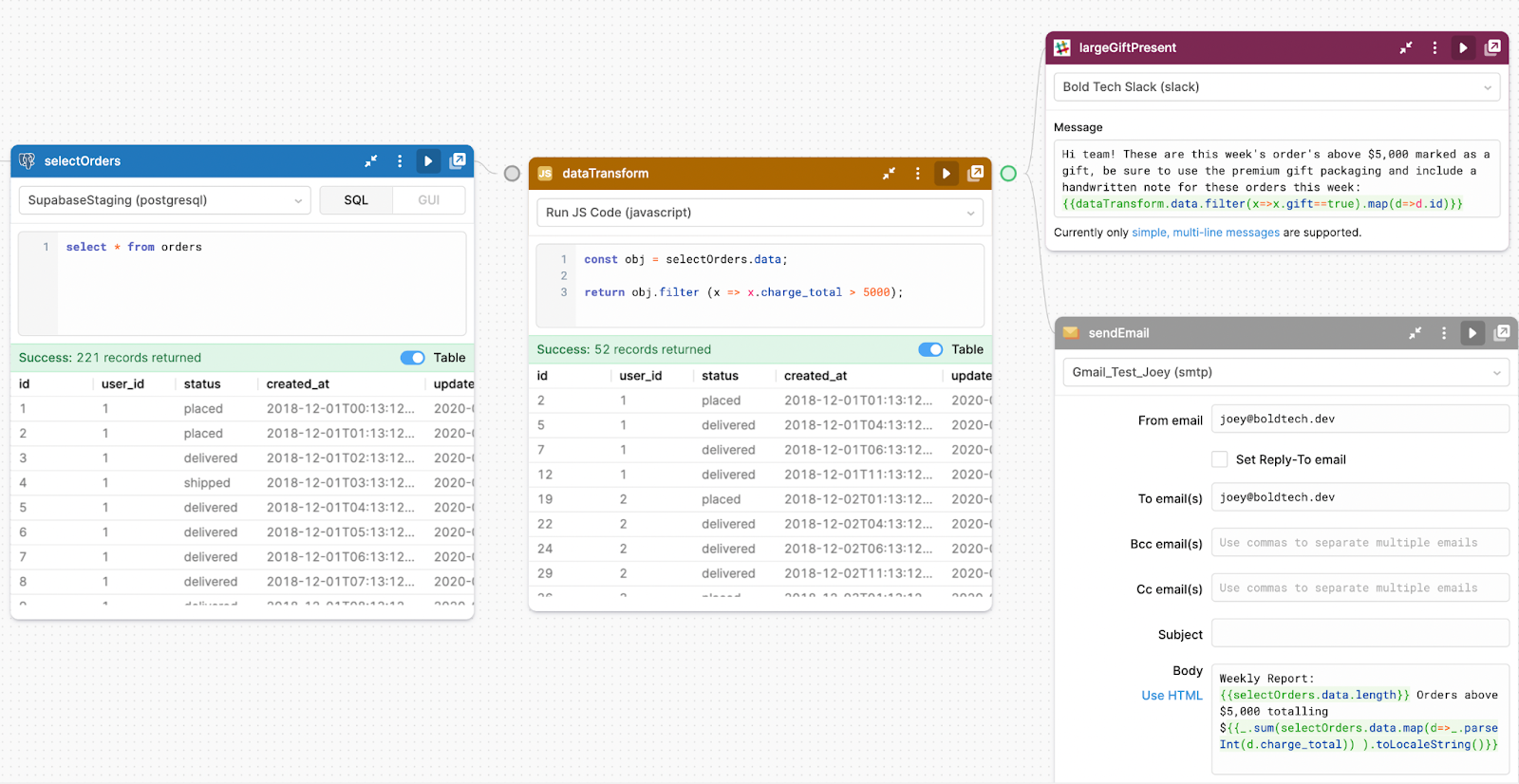Click the dataTransform output connector circle

pos(1008,174)
